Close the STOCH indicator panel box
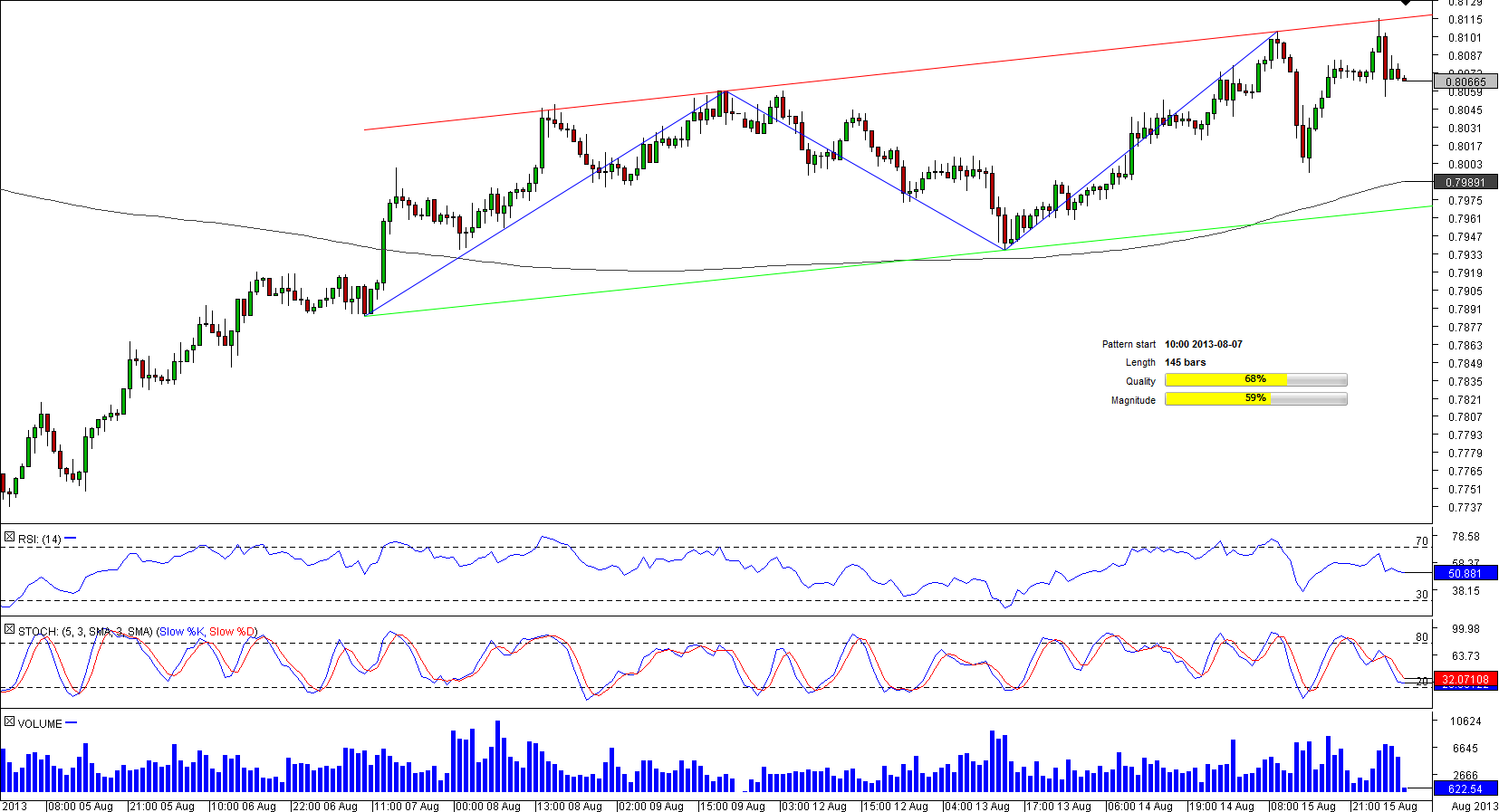Viewport: 1499px width, 812px height. click(9, 630)
